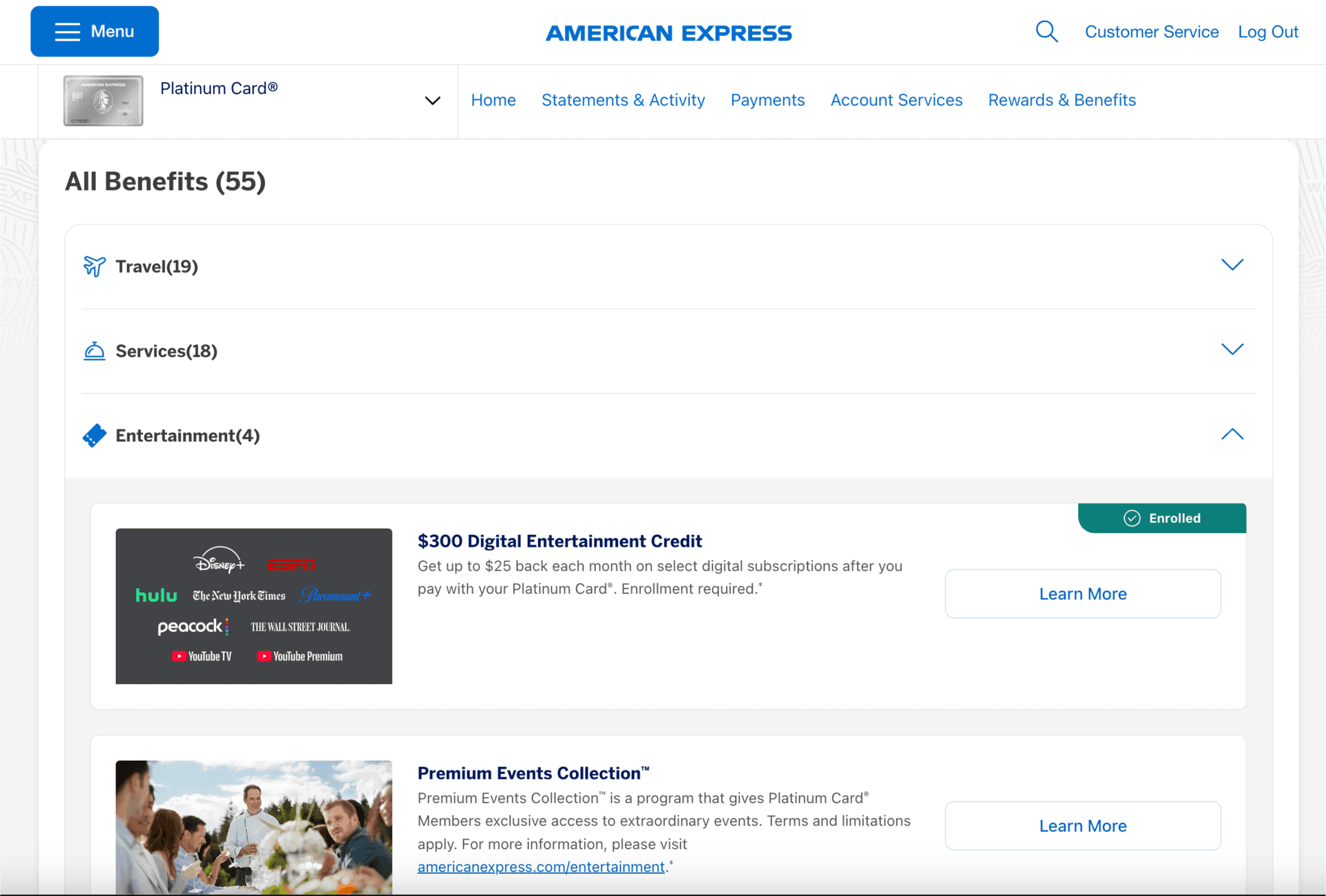Click the Travel airplane icon
The image size is (1326, 896).
click(x=95, y=266)
